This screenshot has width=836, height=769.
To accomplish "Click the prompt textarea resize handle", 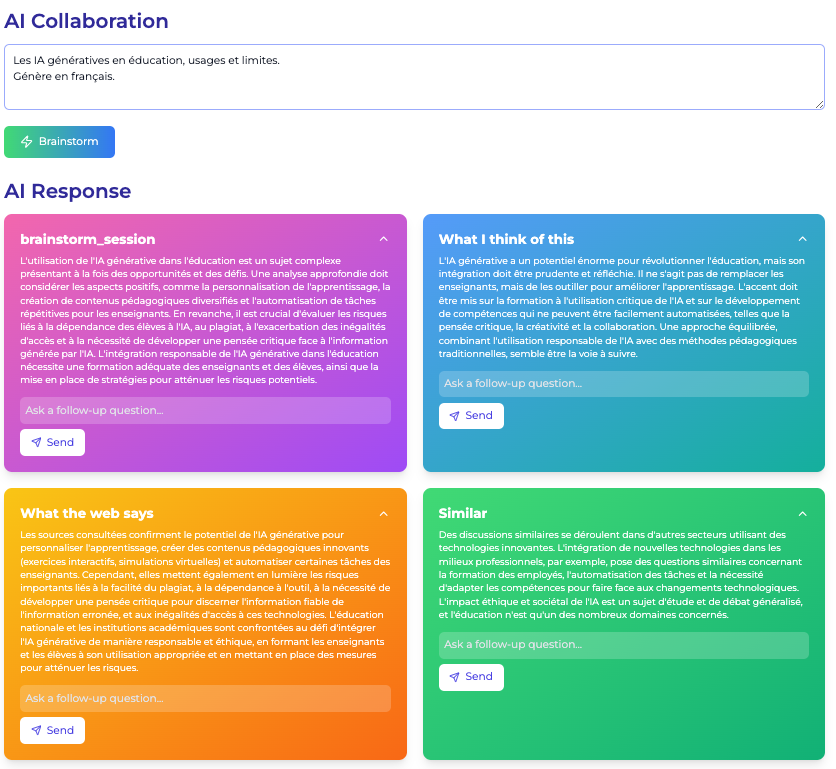I will 820,104.
